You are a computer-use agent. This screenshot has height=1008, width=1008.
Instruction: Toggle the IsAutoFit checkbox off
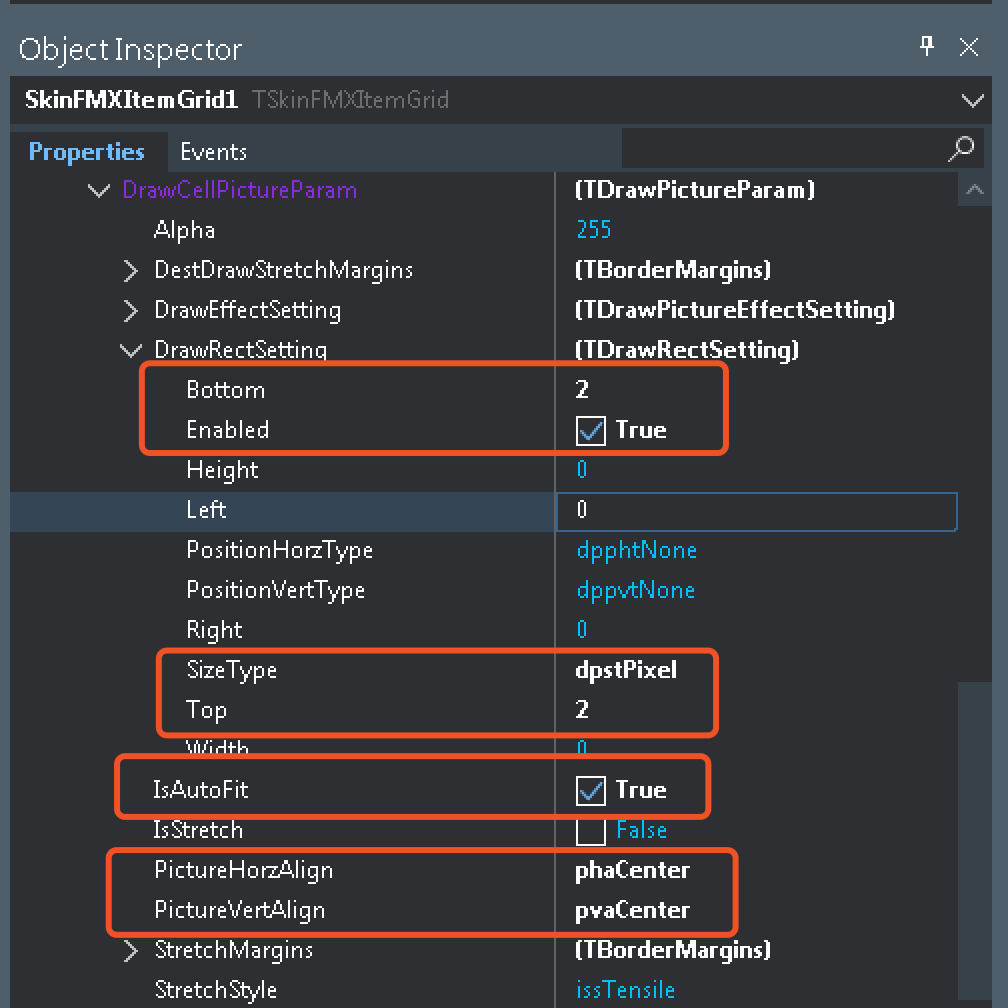pos(590,791)
